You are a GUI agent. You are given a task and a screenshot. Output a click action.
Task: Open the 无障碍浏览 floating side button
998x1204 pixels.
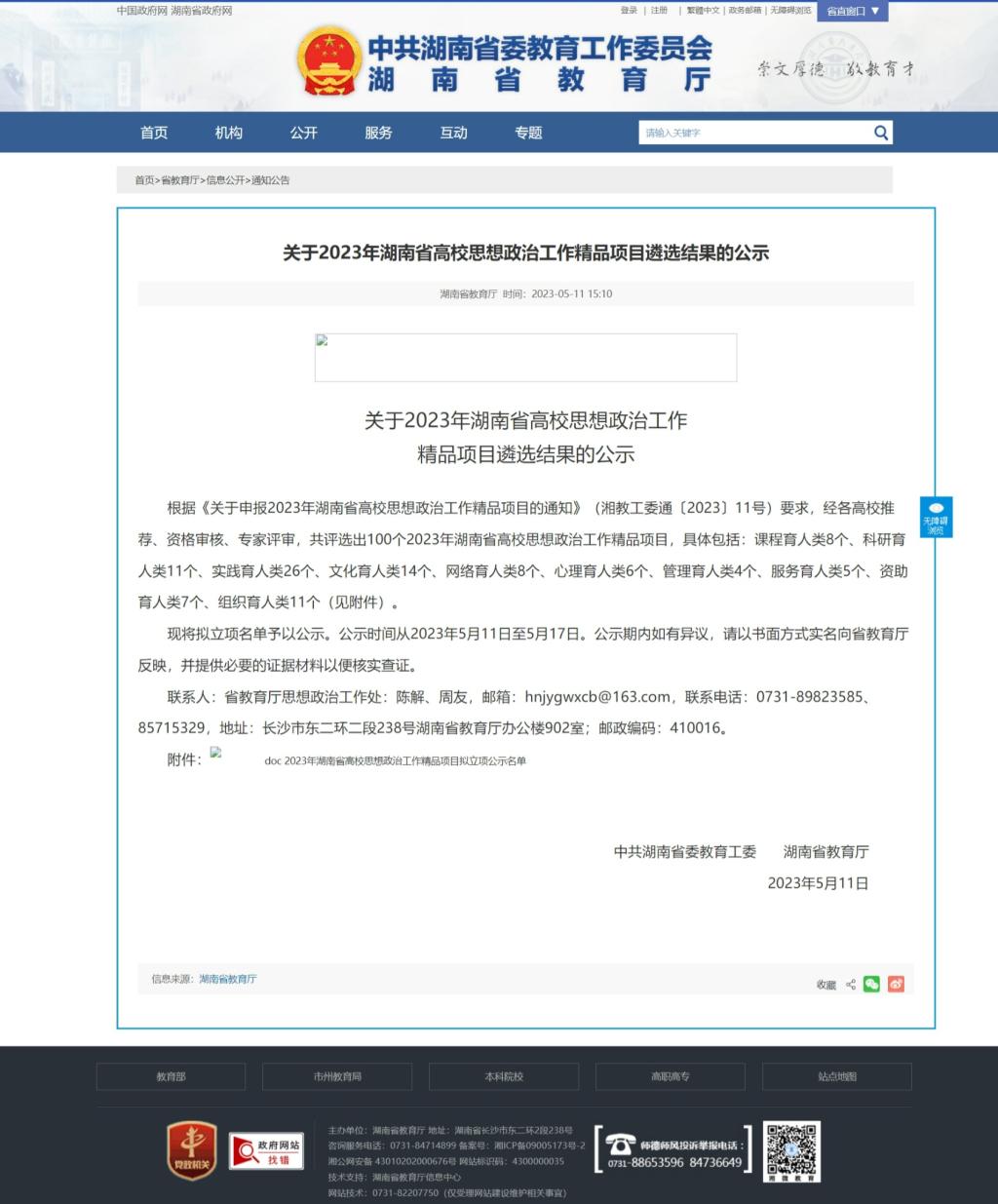(x=936, y=517)
